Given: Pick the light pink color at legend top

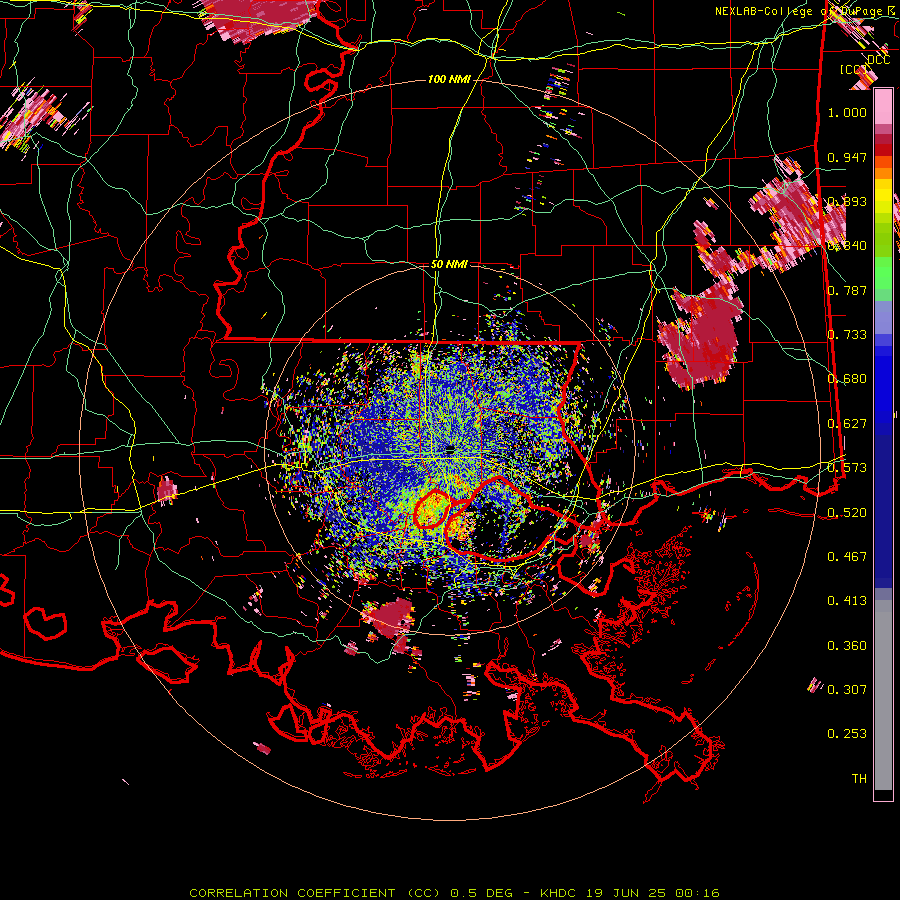Looking at the screenshot, I should 883,106.
